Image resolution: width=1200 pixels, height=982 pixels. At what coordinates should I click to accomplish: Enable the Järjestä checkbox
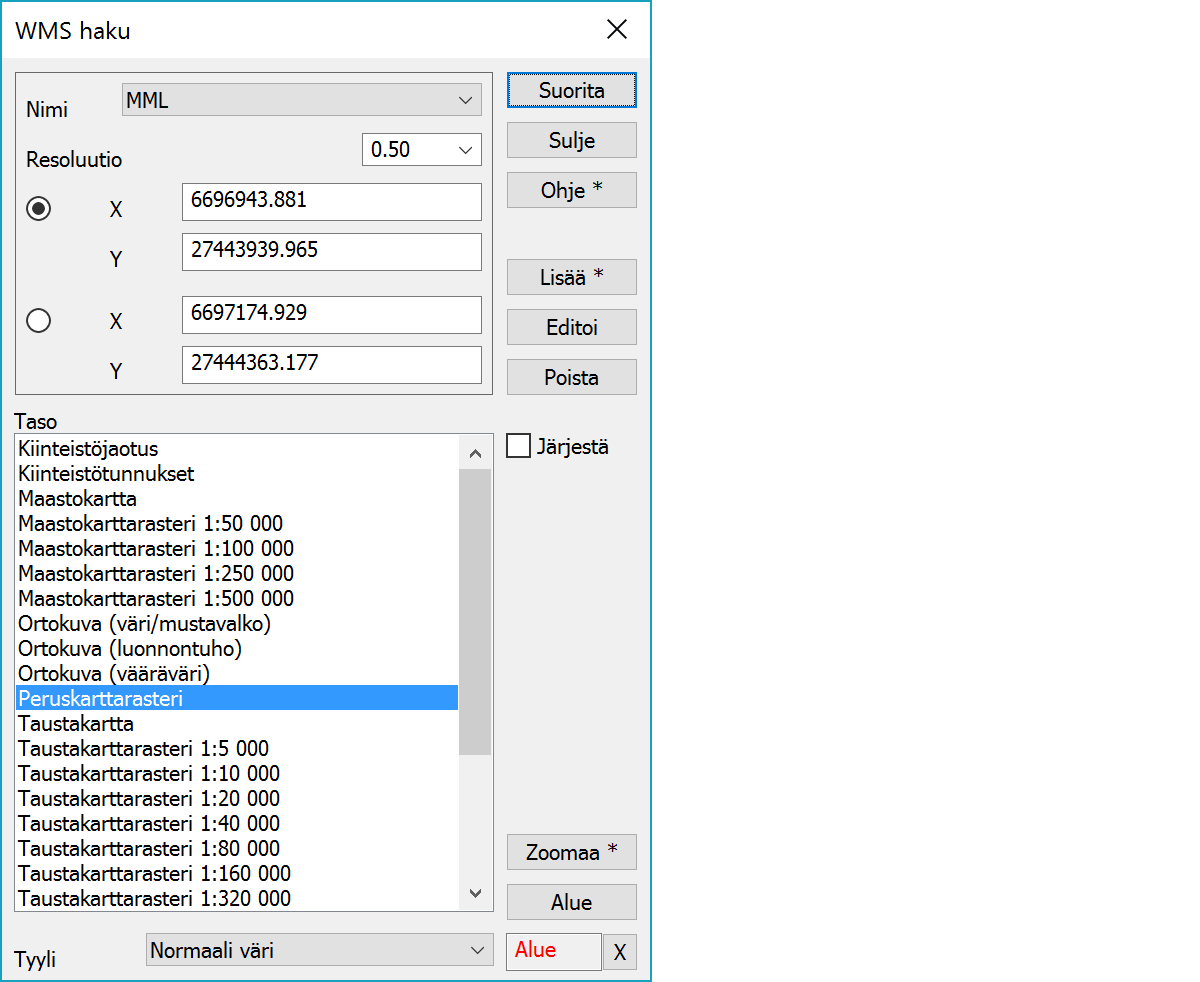click(519, 446)
